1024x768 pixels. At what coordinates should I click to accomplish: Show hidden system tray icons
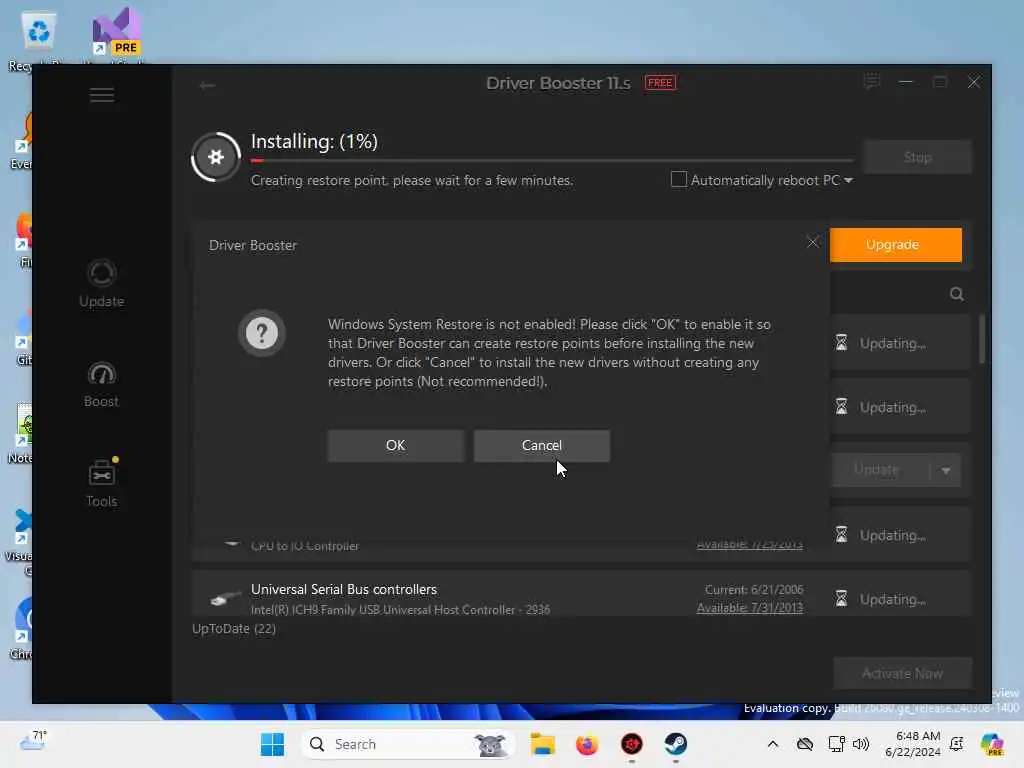point(773,744)
